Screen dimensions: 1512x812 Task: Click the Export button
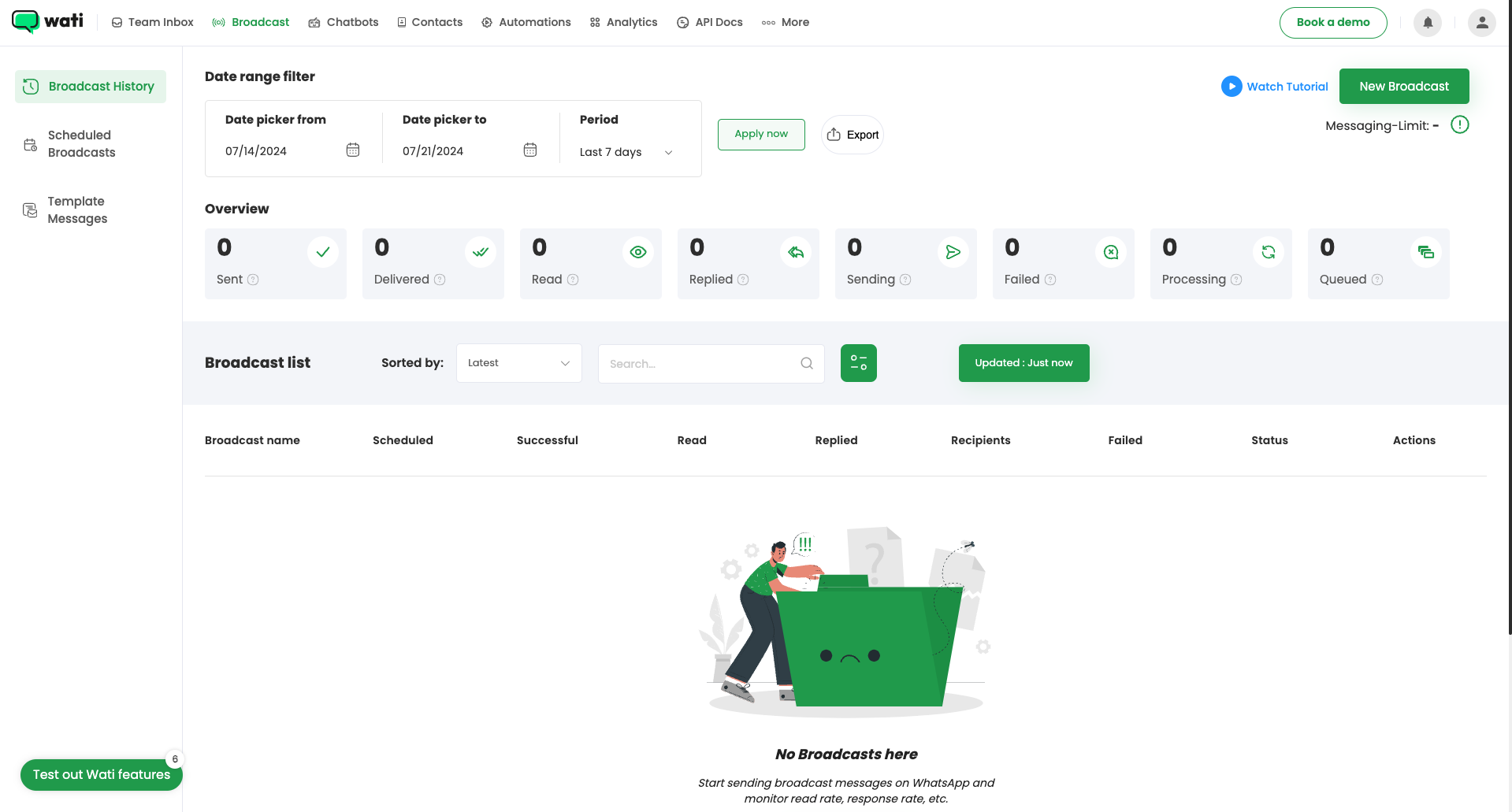coord(853,135)
